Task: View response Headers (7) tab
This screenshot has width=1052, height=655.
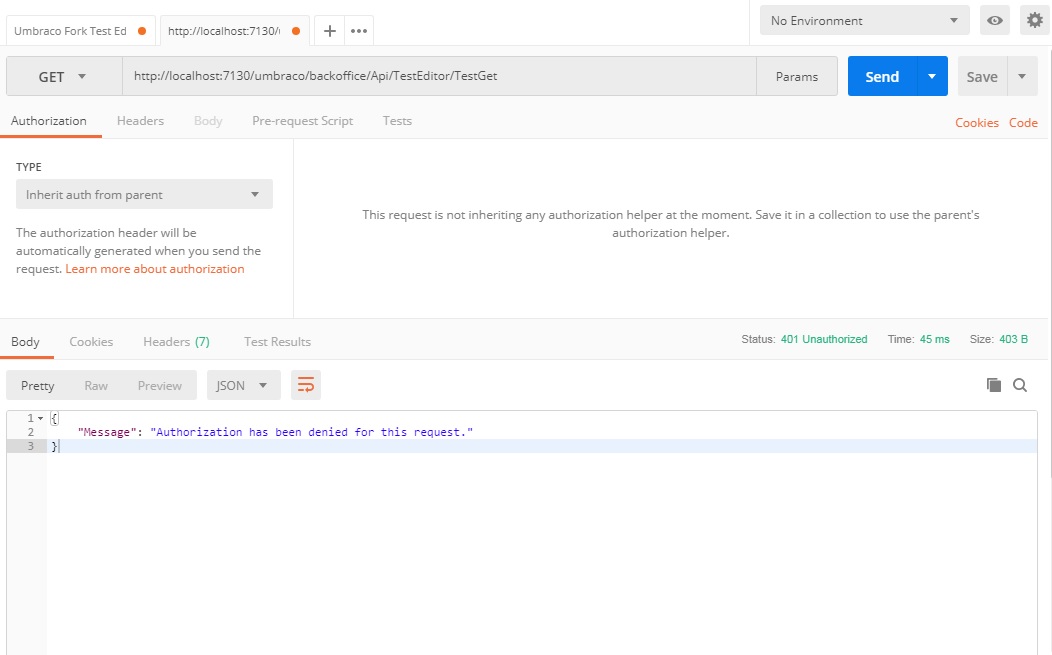Action: [176, 342]
